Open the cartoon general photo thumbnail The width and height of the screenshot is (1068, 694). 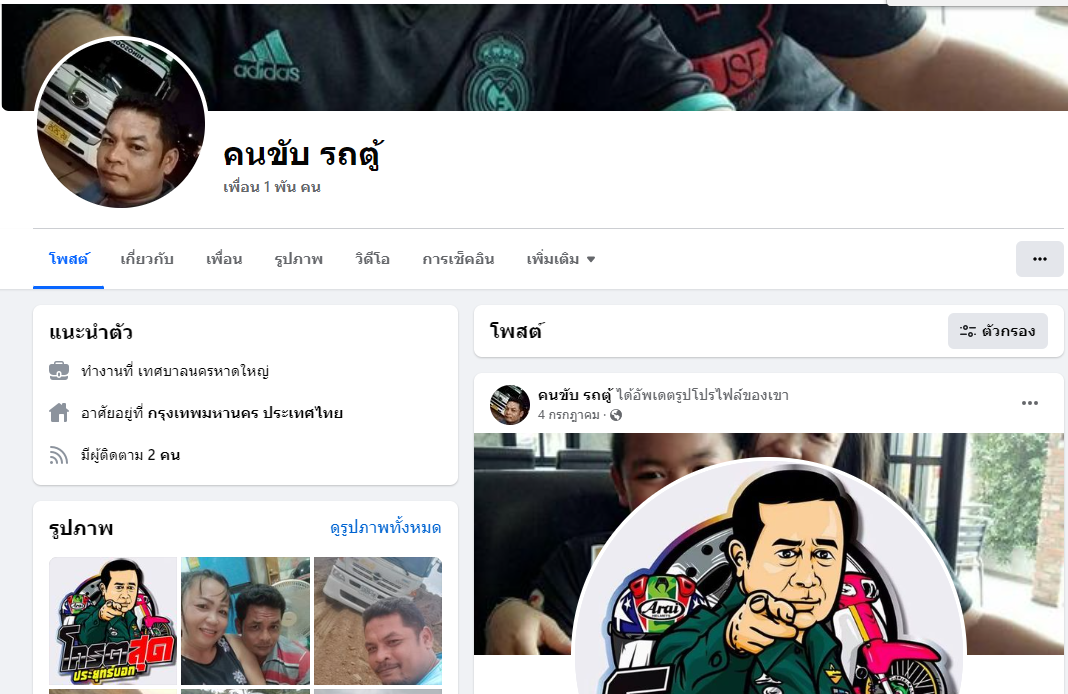113,620
